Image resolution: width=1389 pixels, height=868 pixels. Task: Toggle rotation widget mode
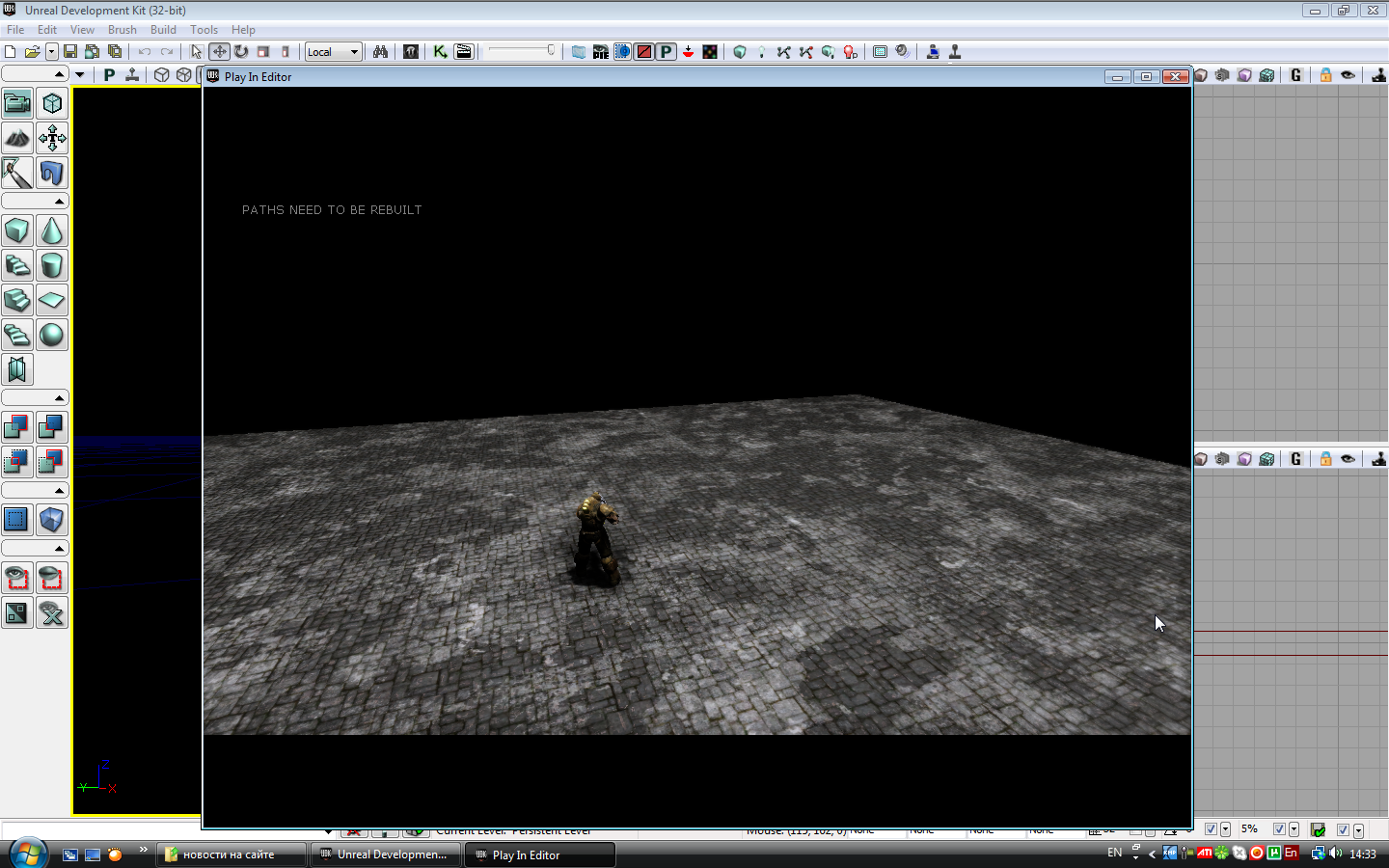pos(241,52)
